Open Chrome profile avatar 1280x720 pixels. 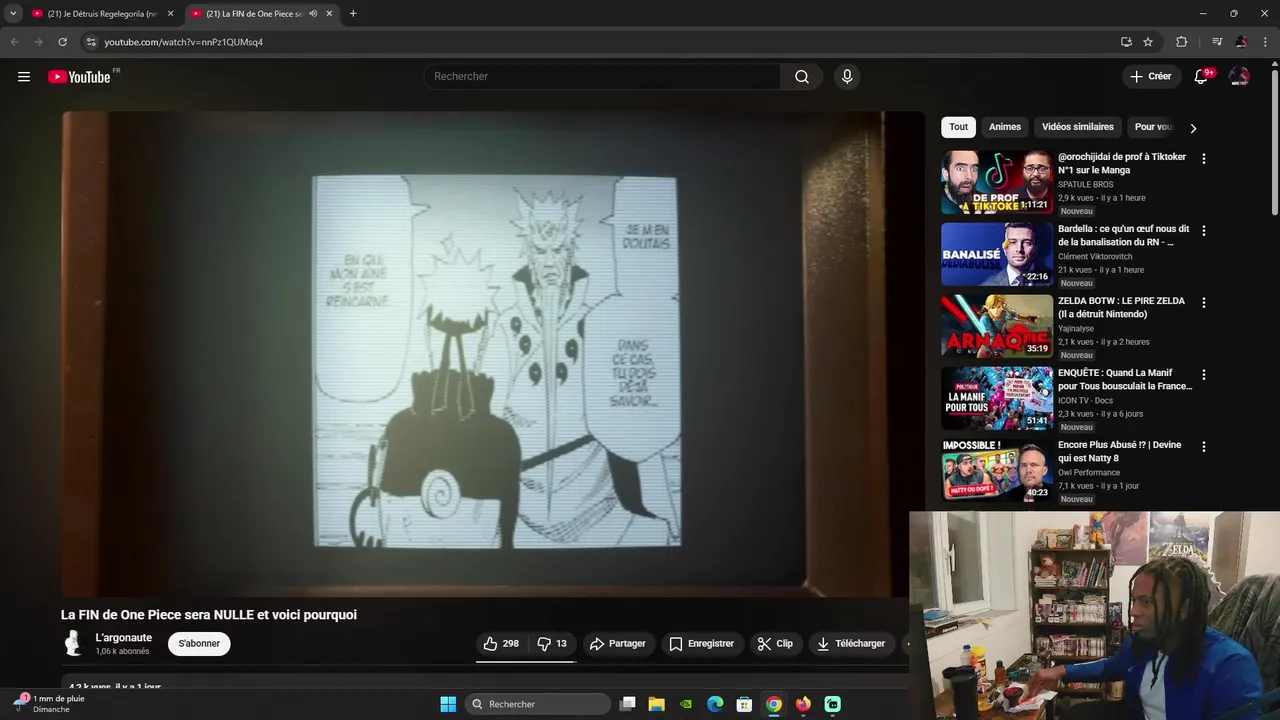1241,42
